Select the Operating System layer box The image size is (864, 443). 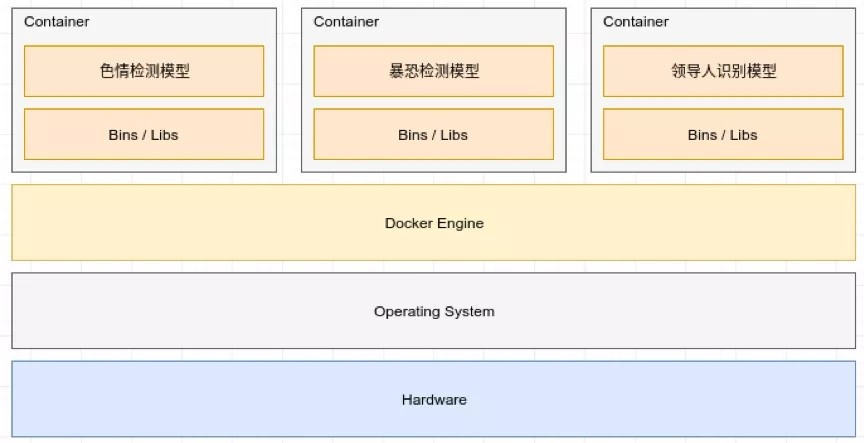434,311
